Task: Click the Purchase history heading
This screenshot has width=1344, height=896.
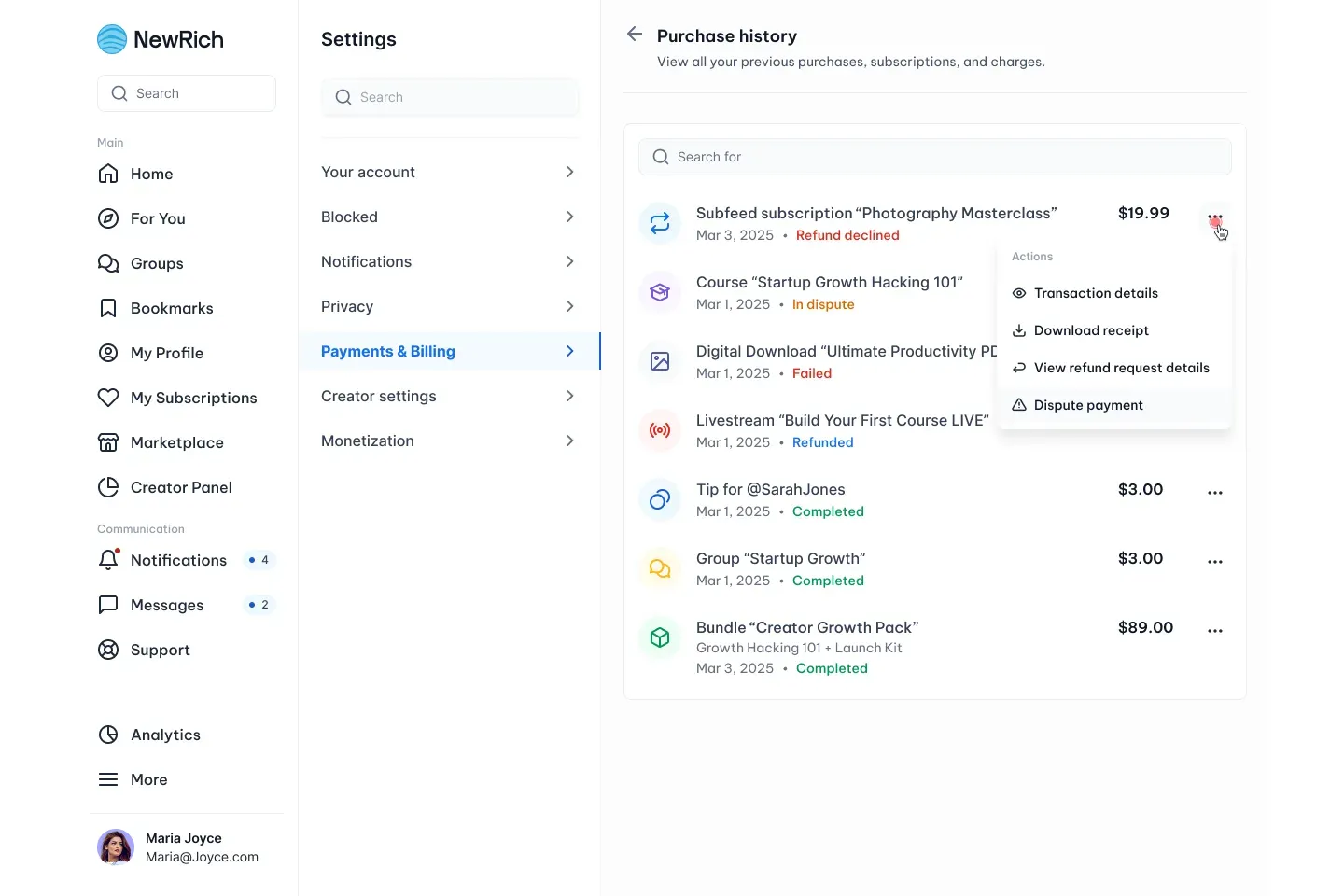Action: (x=727, y=35)
